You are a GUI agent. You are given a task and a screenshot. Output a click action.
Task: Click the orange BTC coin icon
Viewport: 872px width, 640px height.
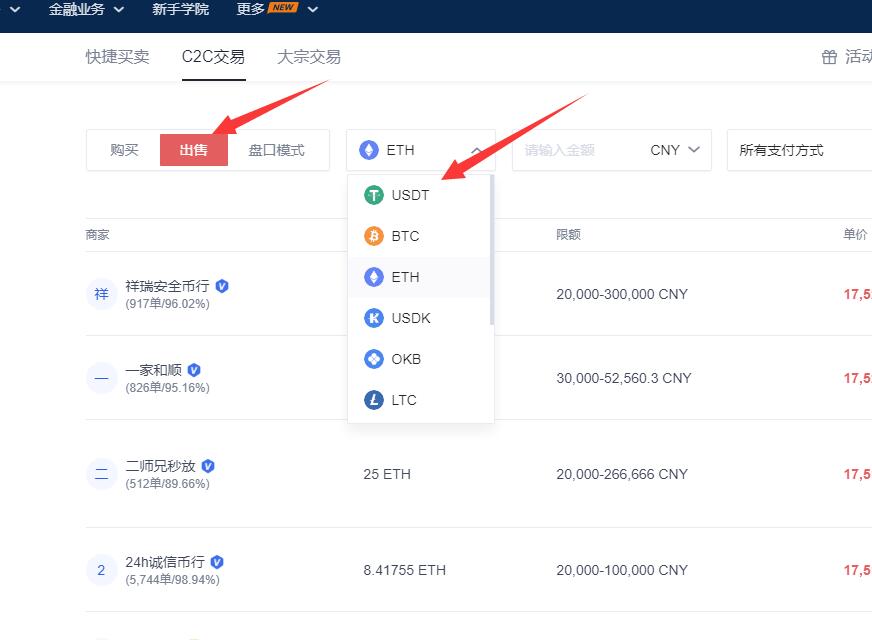[373, 236]
